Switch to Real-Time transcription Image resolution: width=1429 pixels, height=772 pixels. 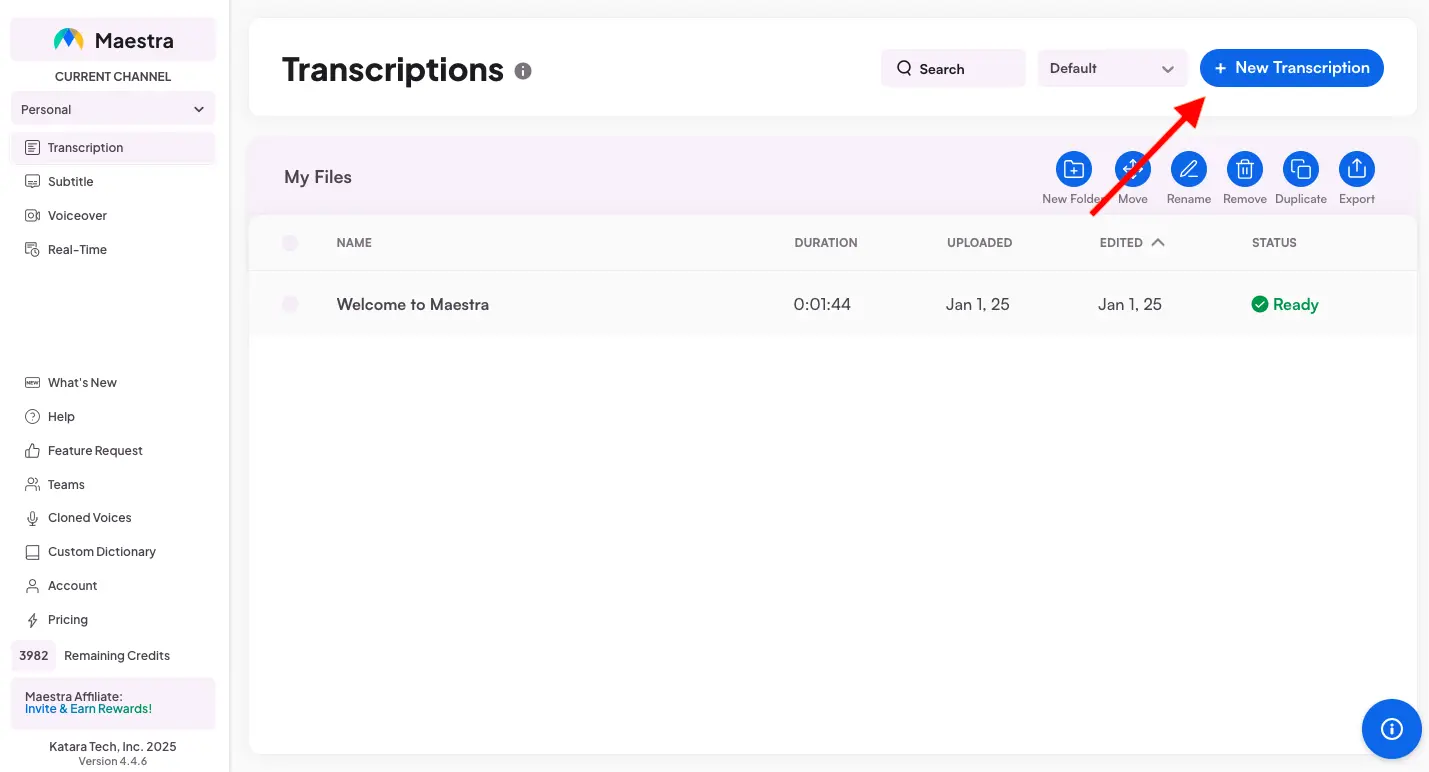pos(77,249)
